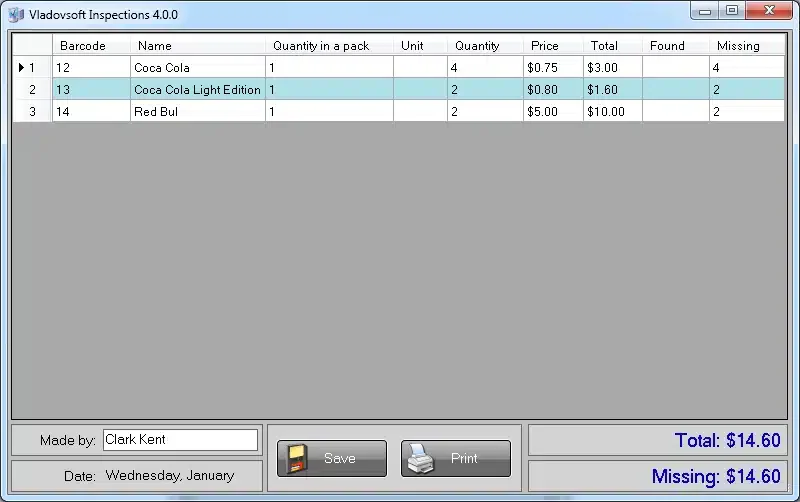The width and height of the screenshot is (800, 502).
Task: Click the $3.00 total cell
Action: click(613, 67)
